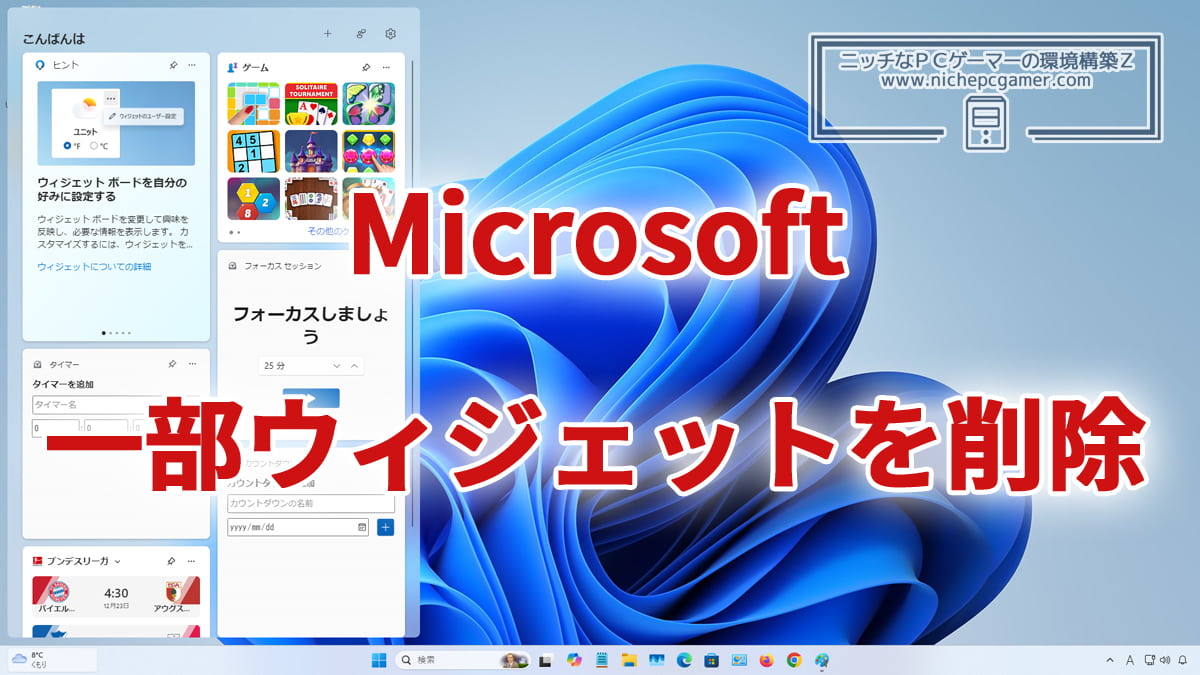1200x675 pixels.
Task: Open the Mahjong tiles game thumbnail
Action: [311, 199]
